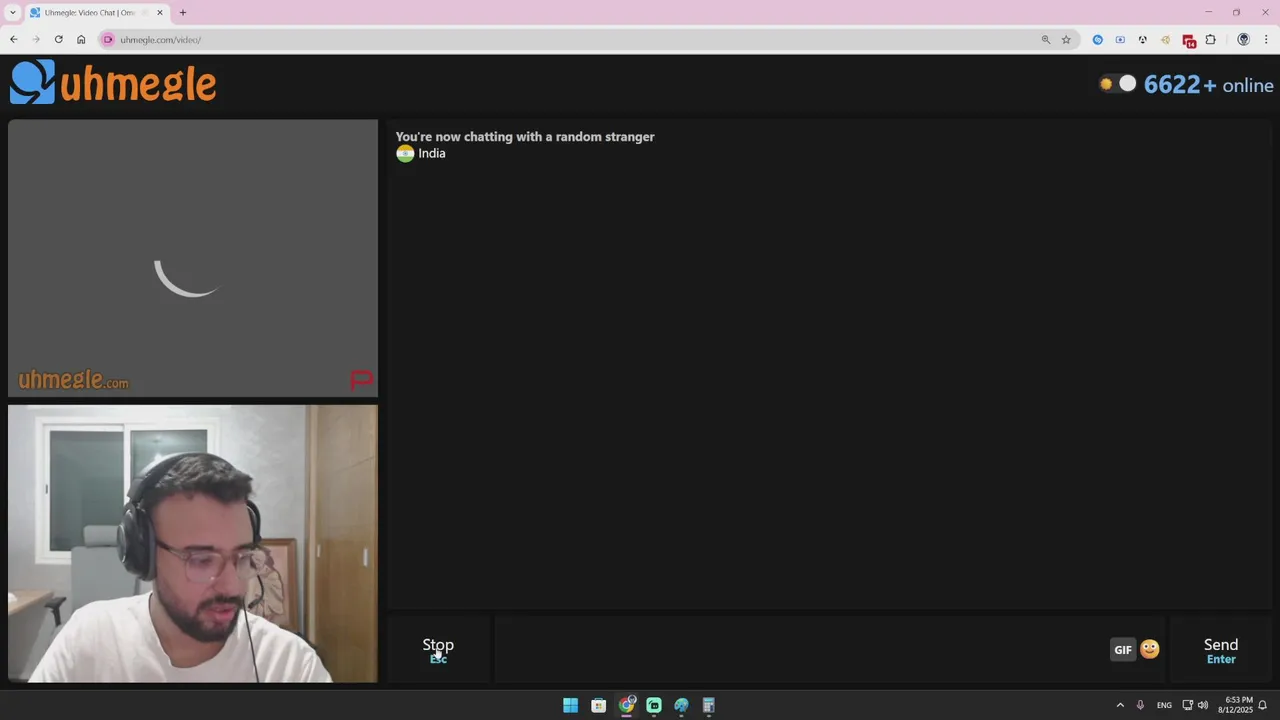Viewport: 1280px width, 720px height.
Task: Open the volume control in tray
Action: tap(1203, 705)
